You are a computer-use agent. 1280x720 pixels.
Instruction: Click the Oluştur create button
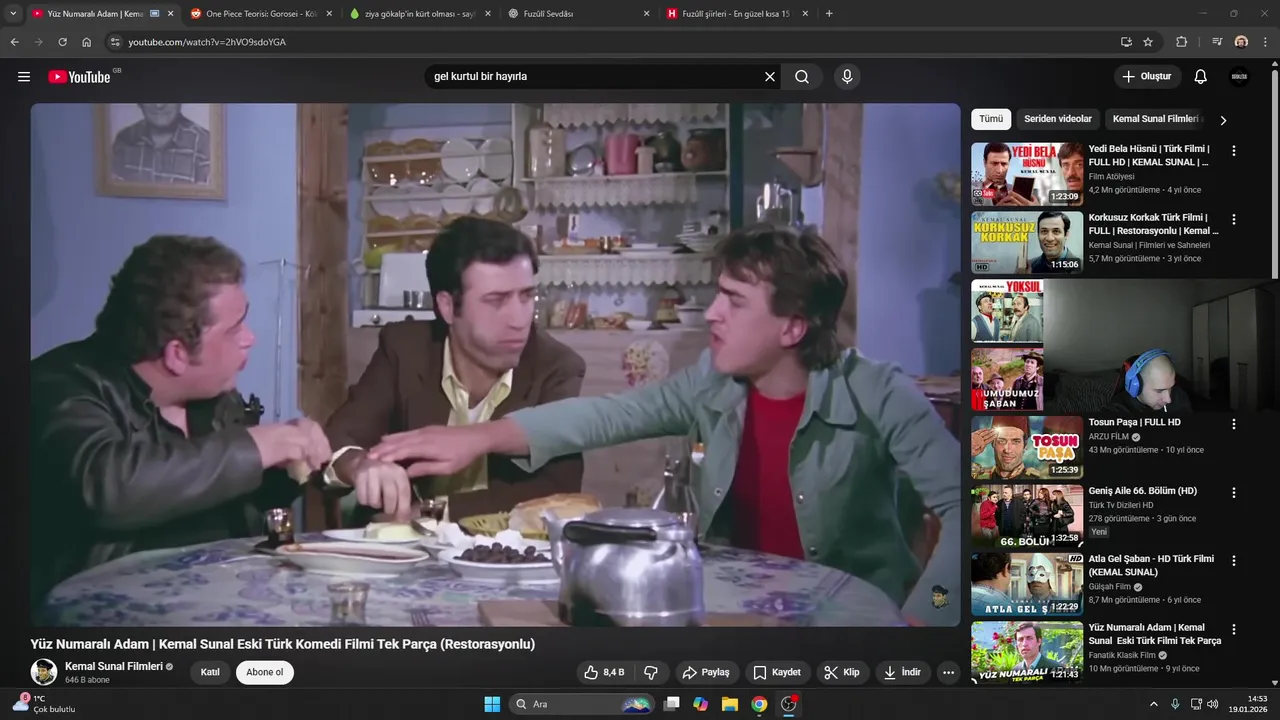1148,77
